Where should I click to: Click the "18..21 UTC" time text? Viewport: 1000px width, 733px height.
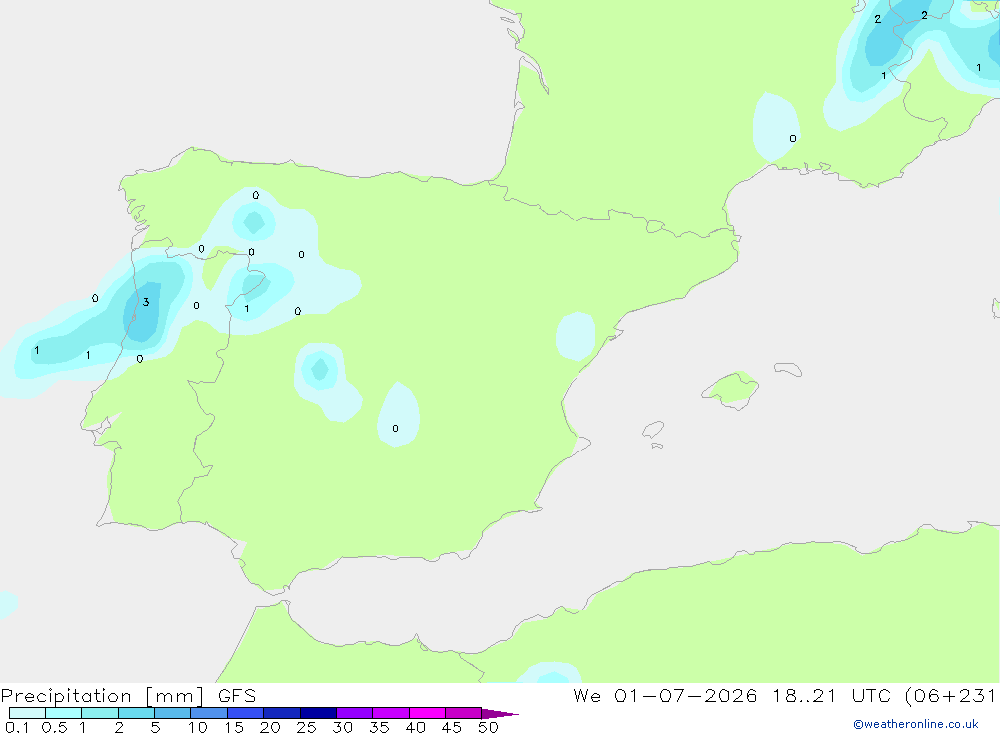click(832, 696)
